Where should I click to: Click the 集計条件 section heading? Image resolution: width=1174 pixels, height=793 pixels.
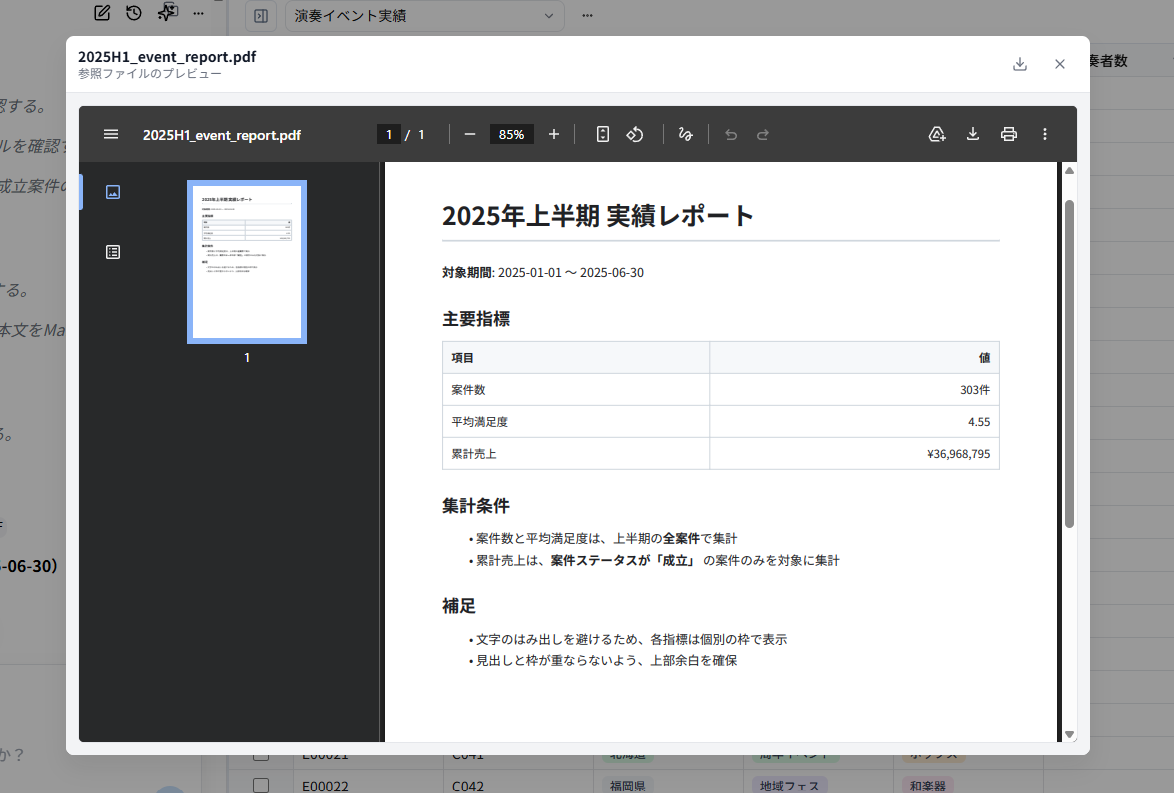(476, 506)
